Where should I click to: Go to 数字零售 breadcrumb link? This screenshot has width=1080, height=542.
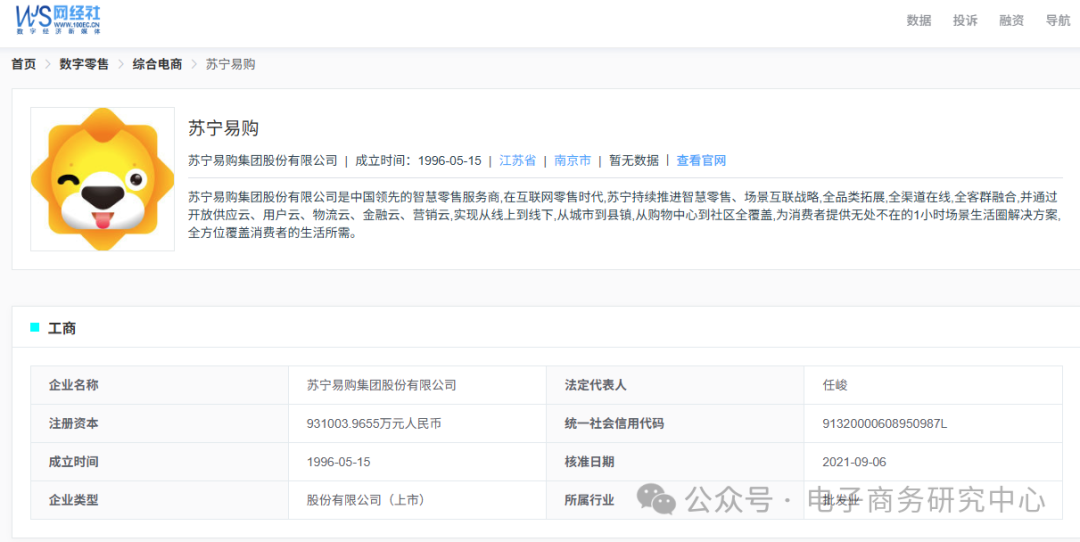(84, 65)
